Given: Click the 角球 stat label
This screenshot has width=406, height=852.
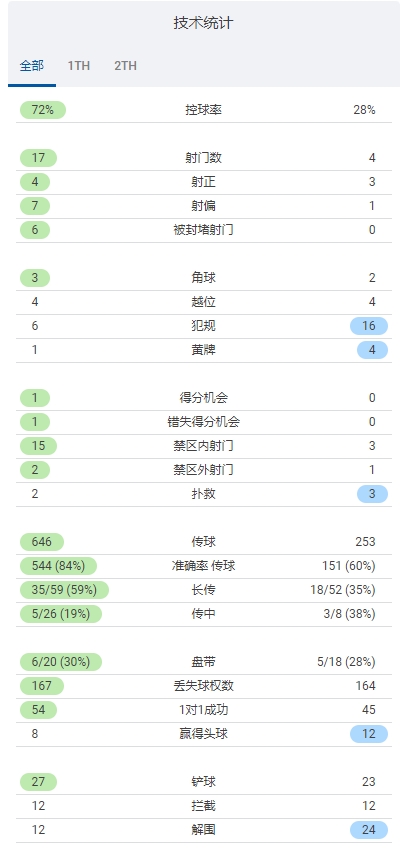Looking at the screenshot, I should (x=203, y=278).
